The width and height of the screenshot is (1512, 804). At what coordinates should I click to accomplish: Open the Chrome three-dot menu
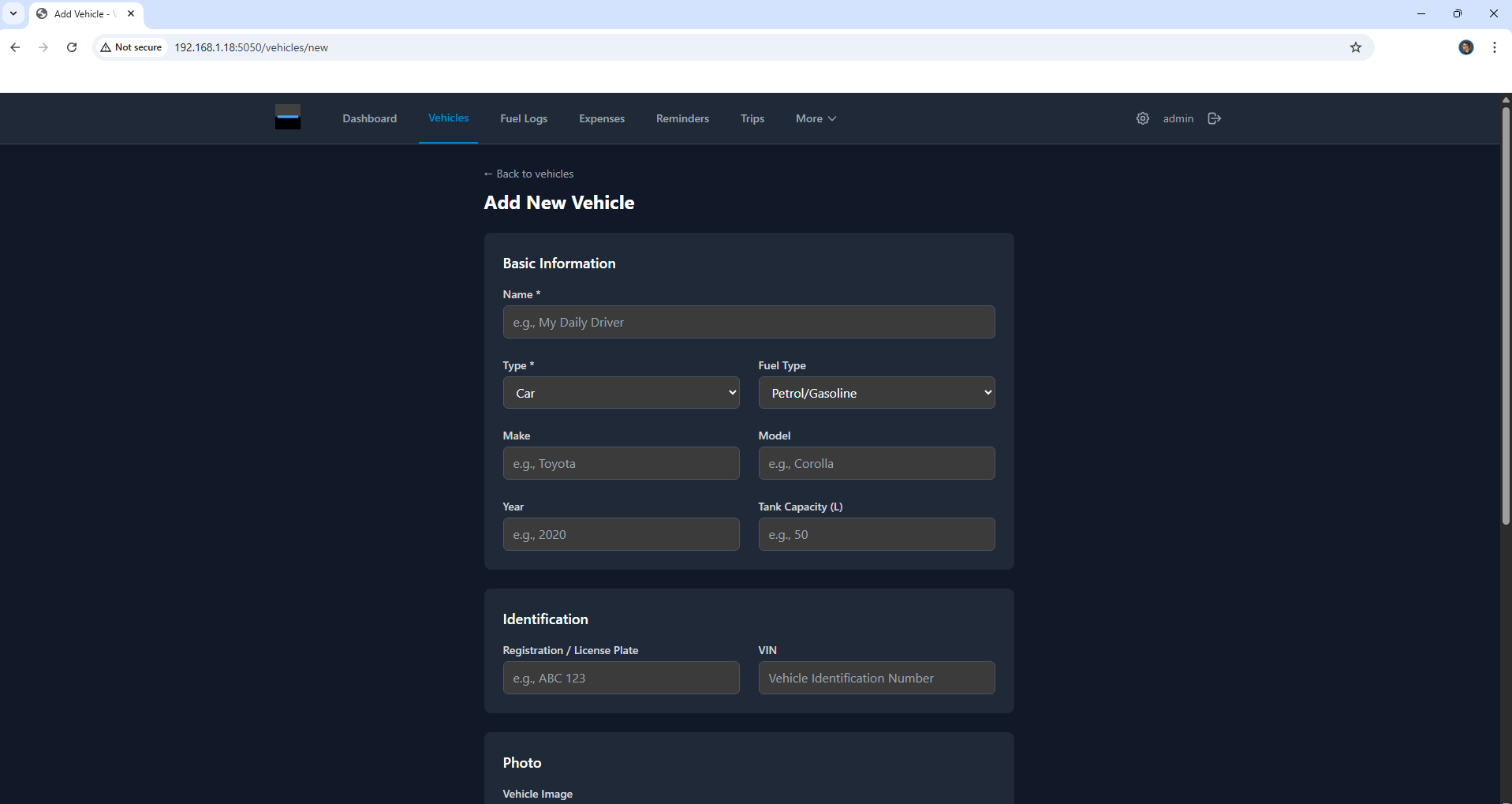[1493, 47]
